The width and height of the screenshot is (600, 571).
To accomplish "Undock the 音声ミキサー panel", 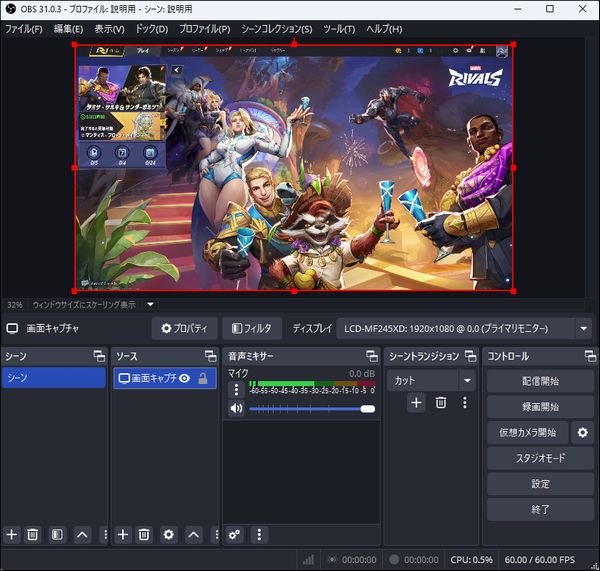I will (x=372, y=356).
